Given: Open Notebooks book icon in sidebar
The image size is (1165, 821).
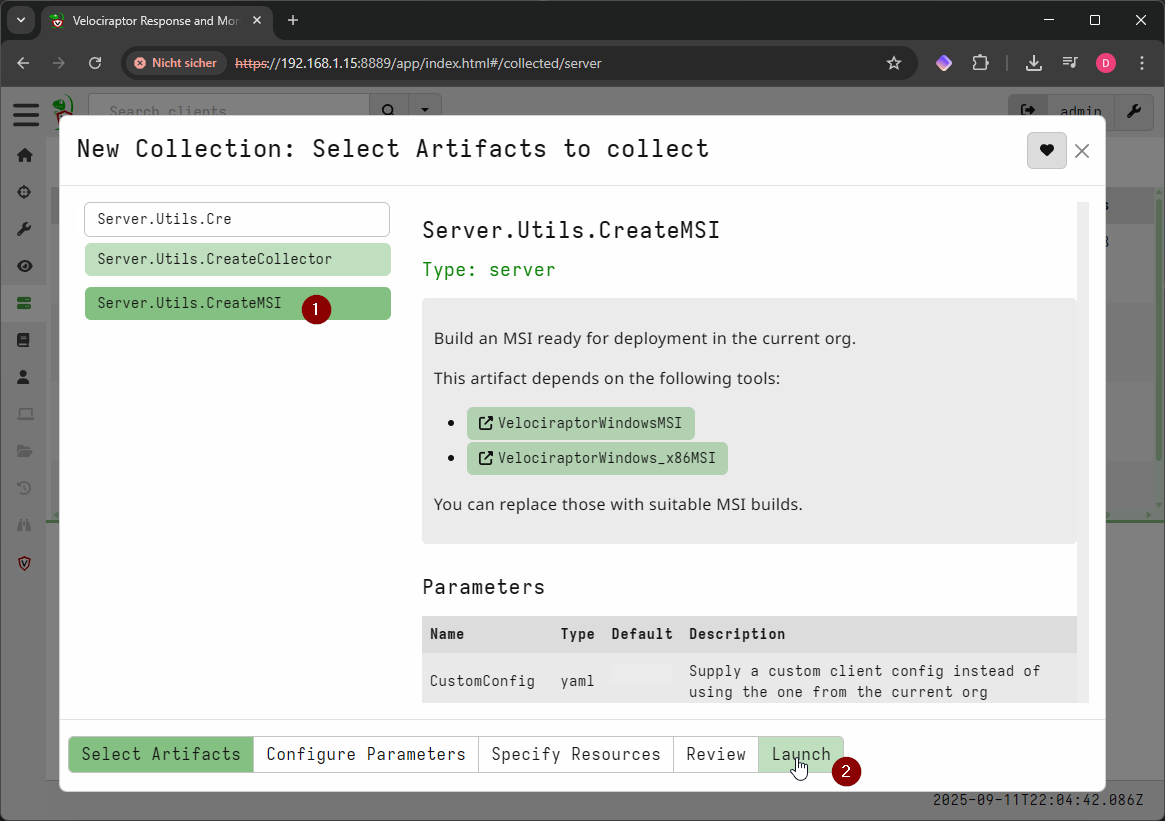Looking at the screenshot, I should pos(25,340).
